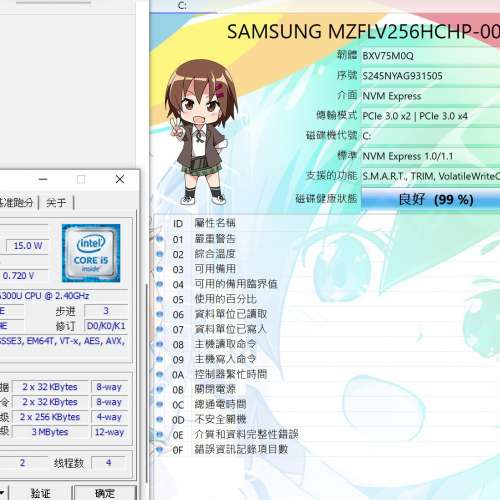Click status icon beside 0A 控制器繁忙時間
The width and height of the screenshot is (500, 500).
pyautogui.click(x=160, y=374)
